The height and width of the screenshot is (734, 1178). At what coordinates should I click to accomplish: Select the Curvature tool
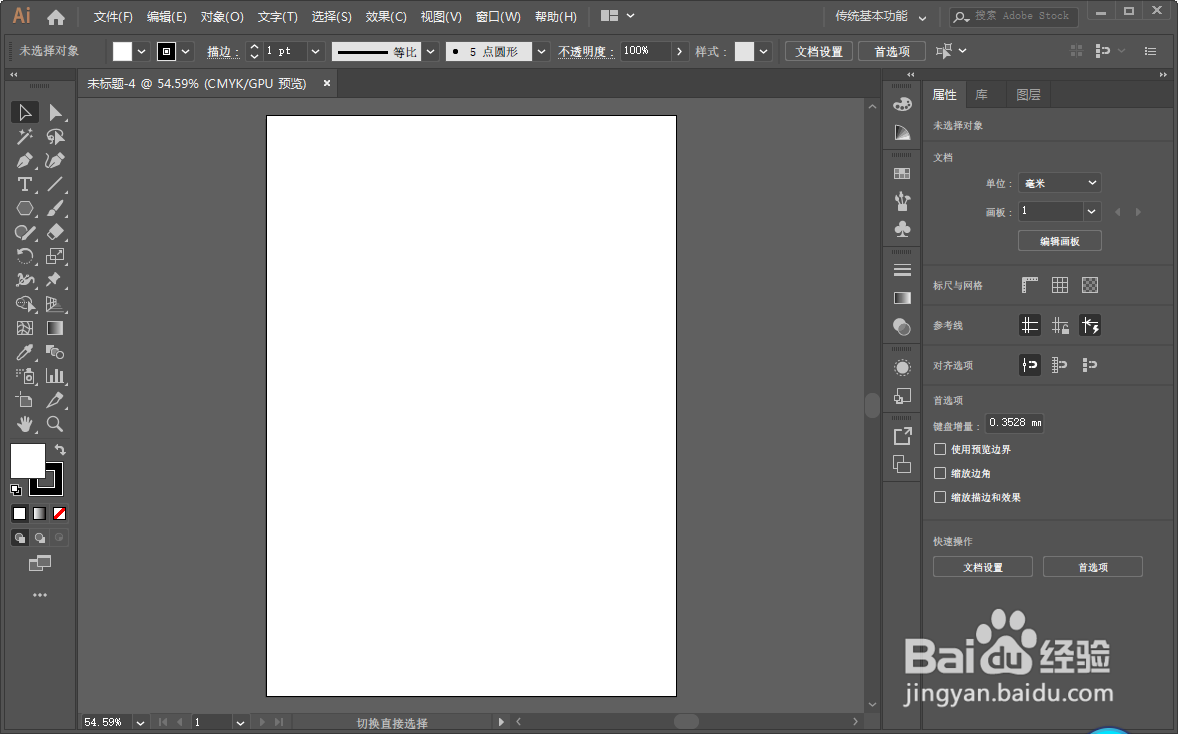click(55, 161)
